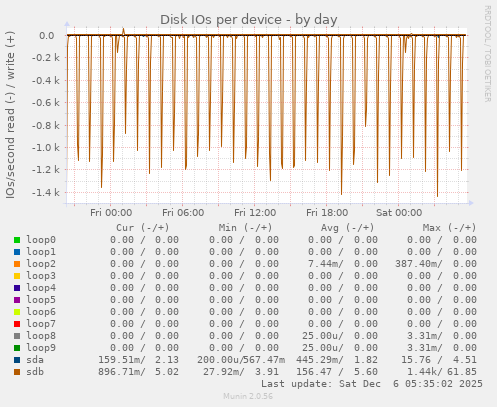The width and height of the screenshot is (497, 407).
Task: Select the loop1 legend label
Action: (x=41, y=252)
